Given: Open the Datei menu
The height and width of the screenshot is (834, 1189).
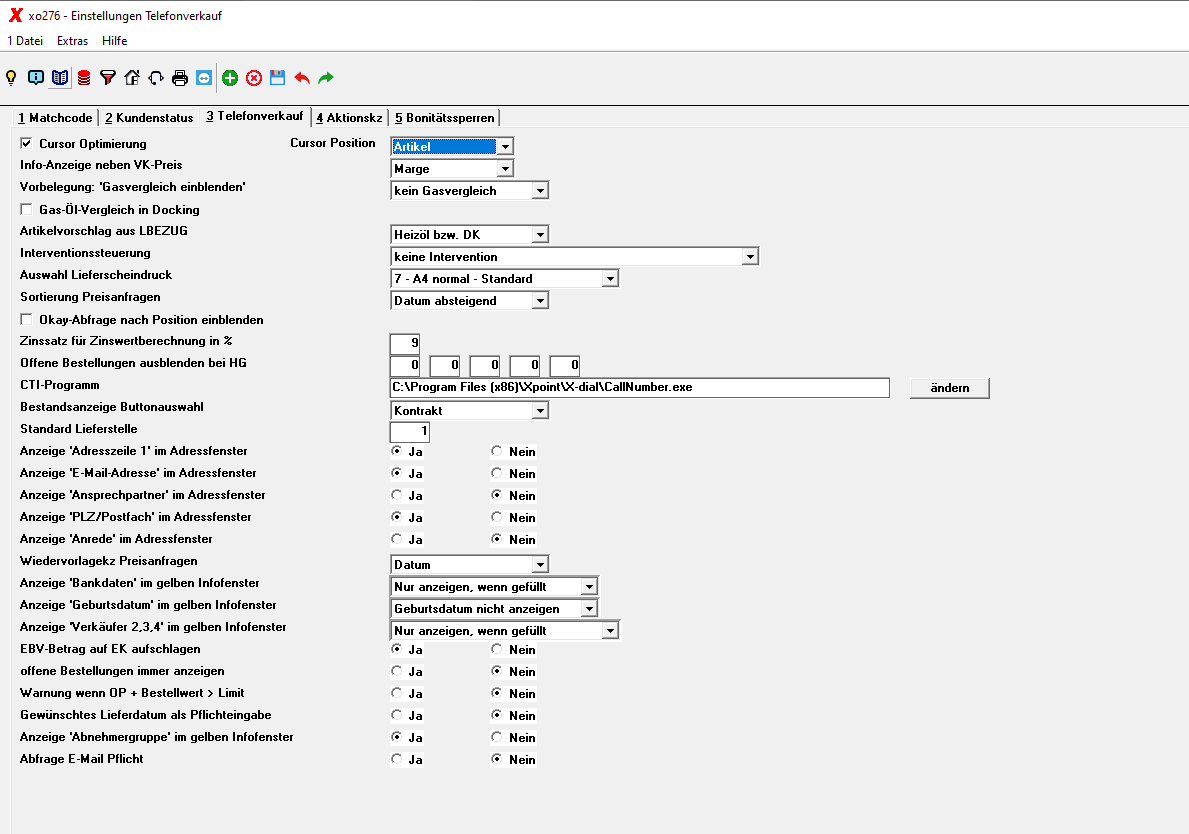Looking at the screenshot, I should pyautogui.click(x=25, y=40).
